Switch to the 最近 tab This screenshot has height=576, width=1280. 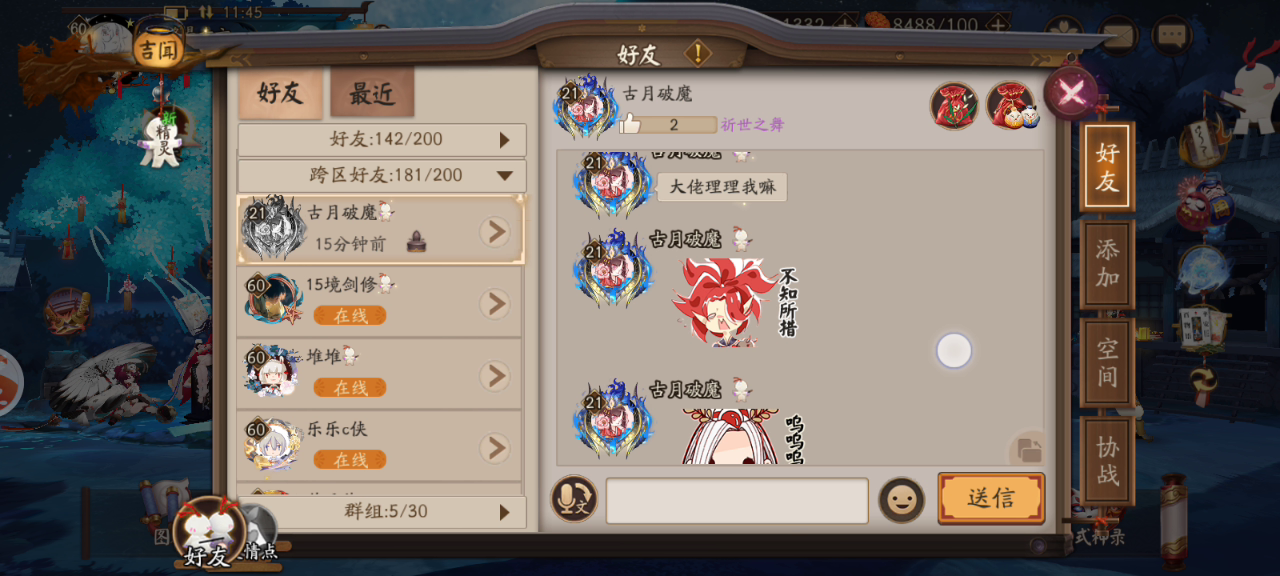click(x=372, y=94)
